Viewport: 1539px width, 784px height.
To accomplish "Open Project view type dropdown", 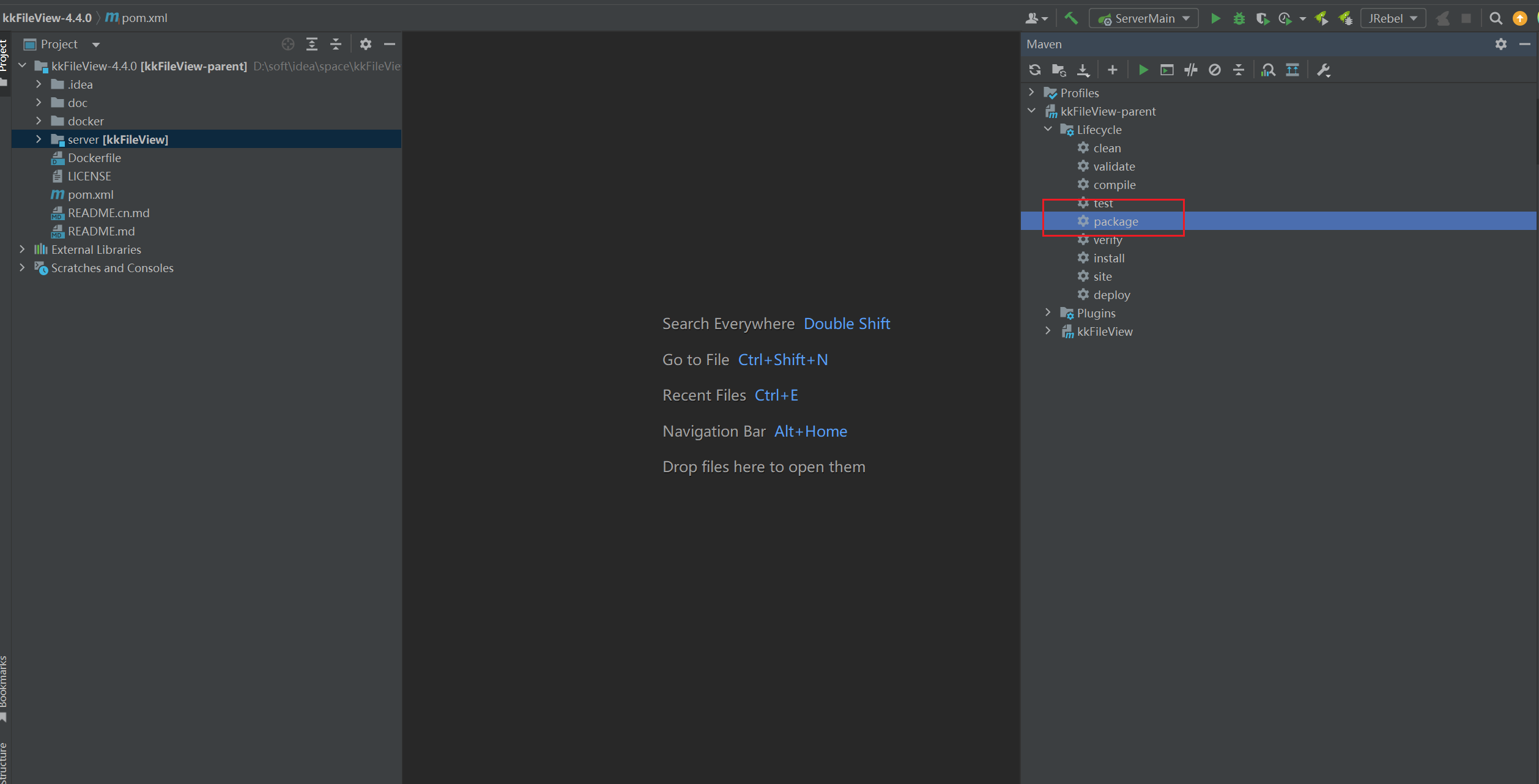I will [96, 45].
